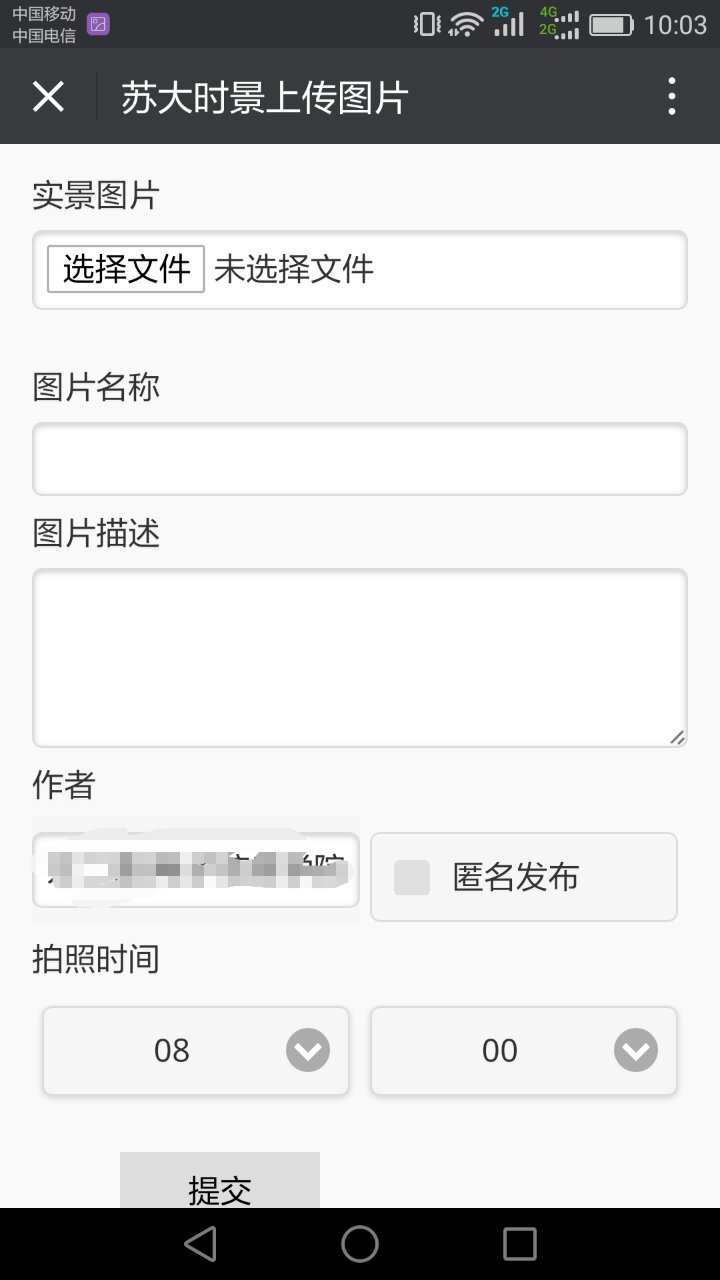The width and height of the screenshot is (720, 1280).
Task: Click the 选择文件 button
Action: point(126,269)
